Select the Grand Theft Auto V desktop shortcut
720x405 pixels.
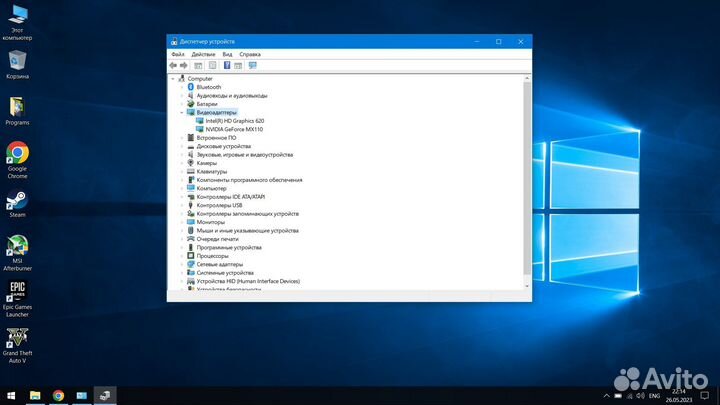(x=17, y=345)
